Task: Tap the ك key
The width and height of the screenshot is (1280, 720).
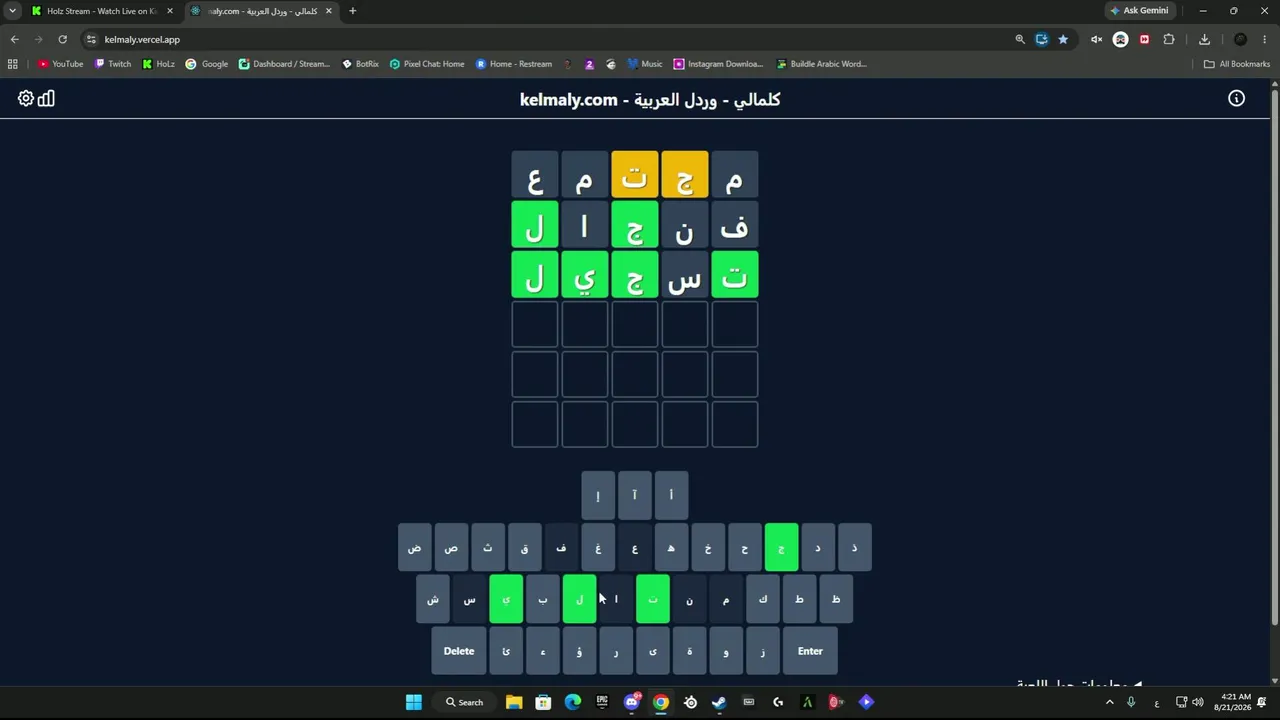Action: coord(763,599)
